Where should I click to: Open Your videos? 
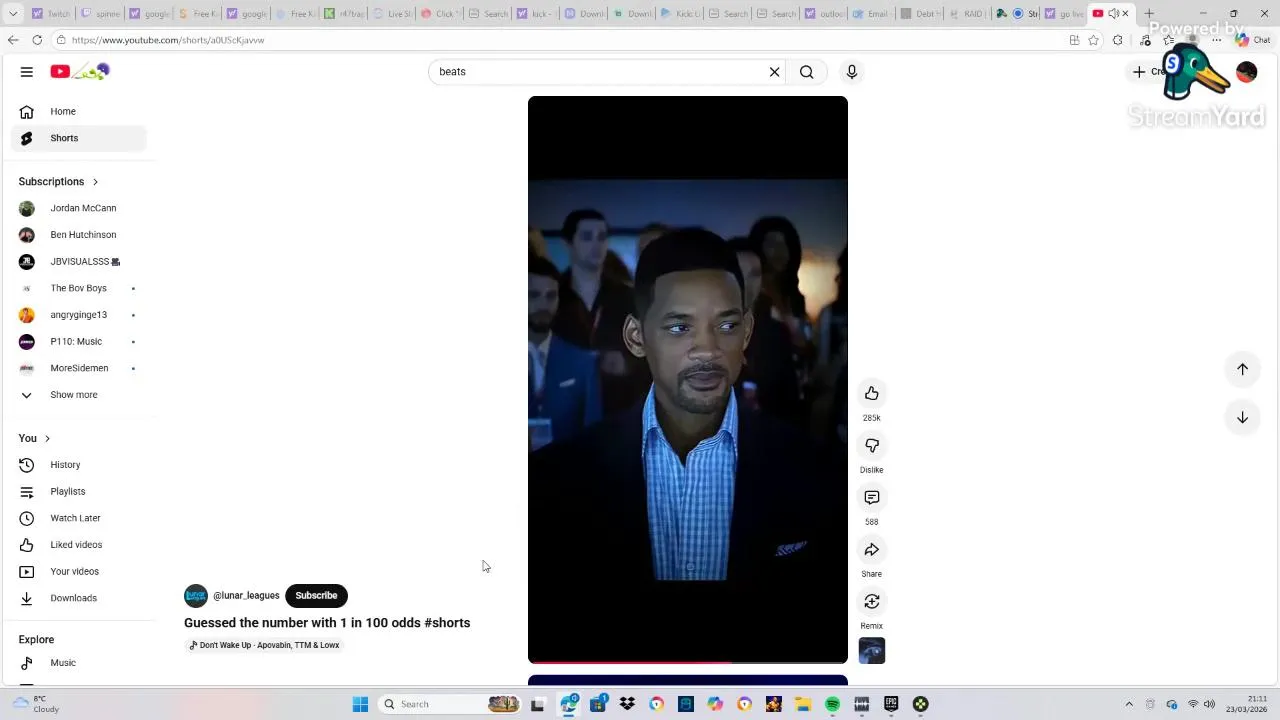[x=79, y=572]
